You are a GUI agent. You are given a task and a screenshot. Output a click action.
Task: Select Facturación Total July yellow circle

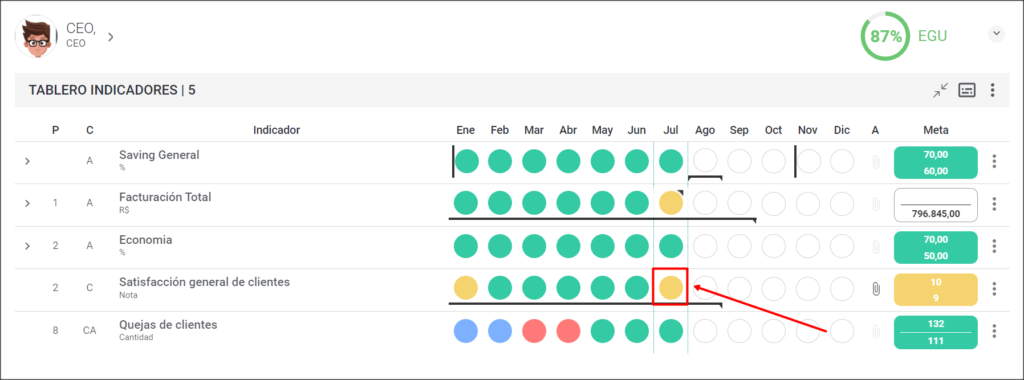(x=671, y=204)
